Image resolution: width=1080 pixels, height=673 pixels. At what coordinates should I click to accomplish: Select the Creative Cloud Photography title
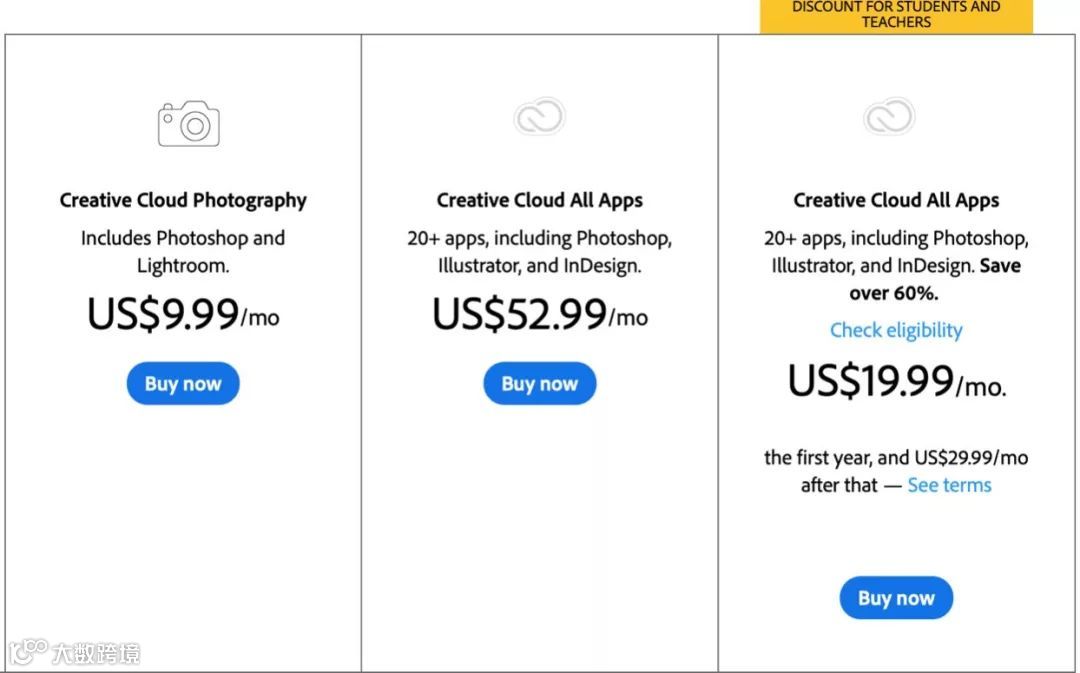(183, 200)
